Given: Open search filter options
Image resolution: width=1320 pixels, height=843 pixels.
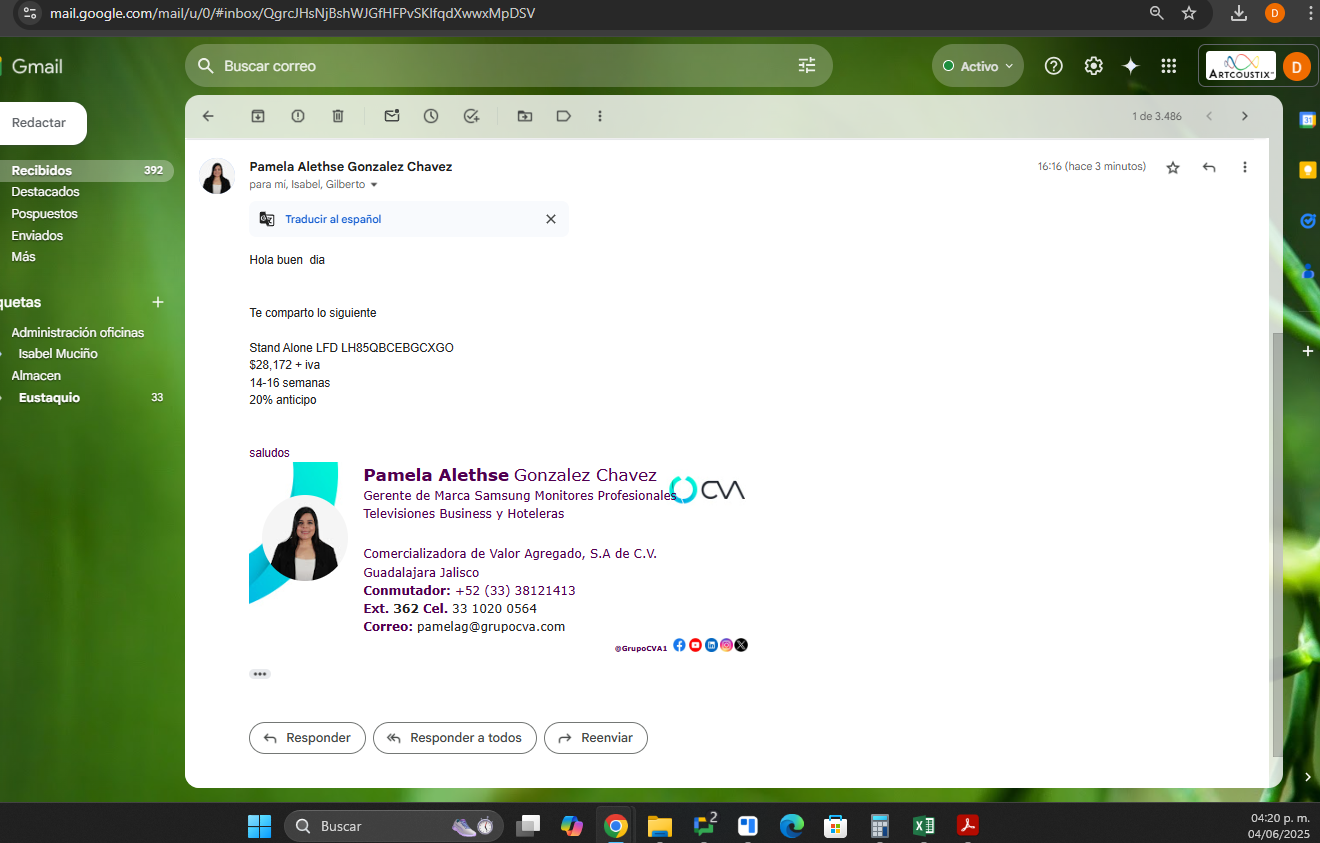Looking at the screenshot, I should [807, 66].
